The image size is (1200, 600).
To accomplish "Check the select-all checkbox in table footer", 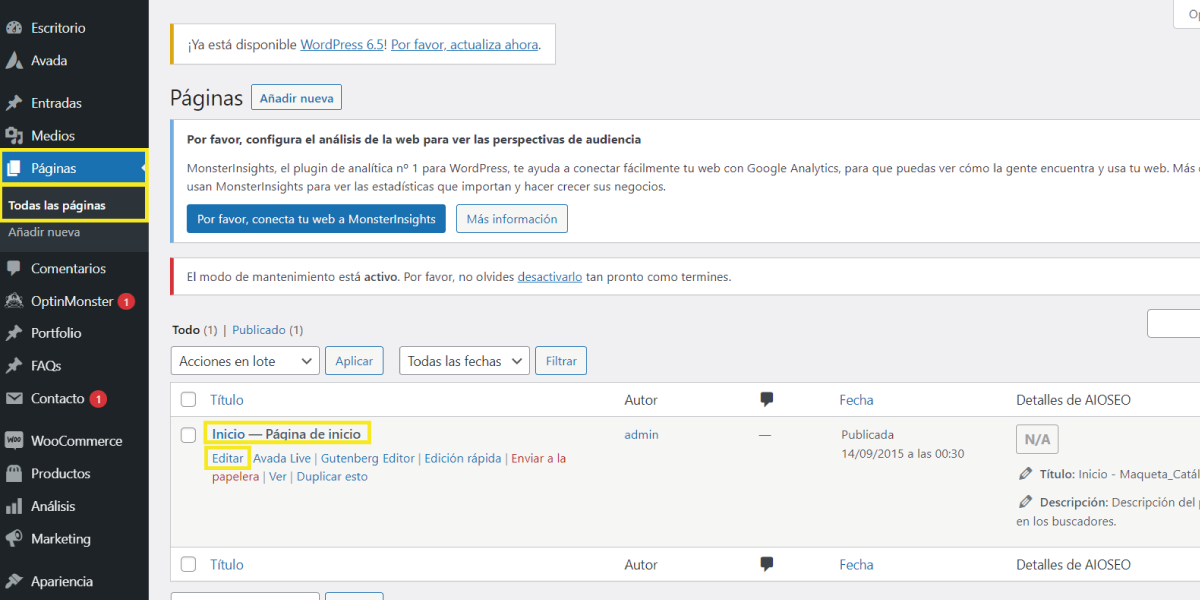I will 188,565.
